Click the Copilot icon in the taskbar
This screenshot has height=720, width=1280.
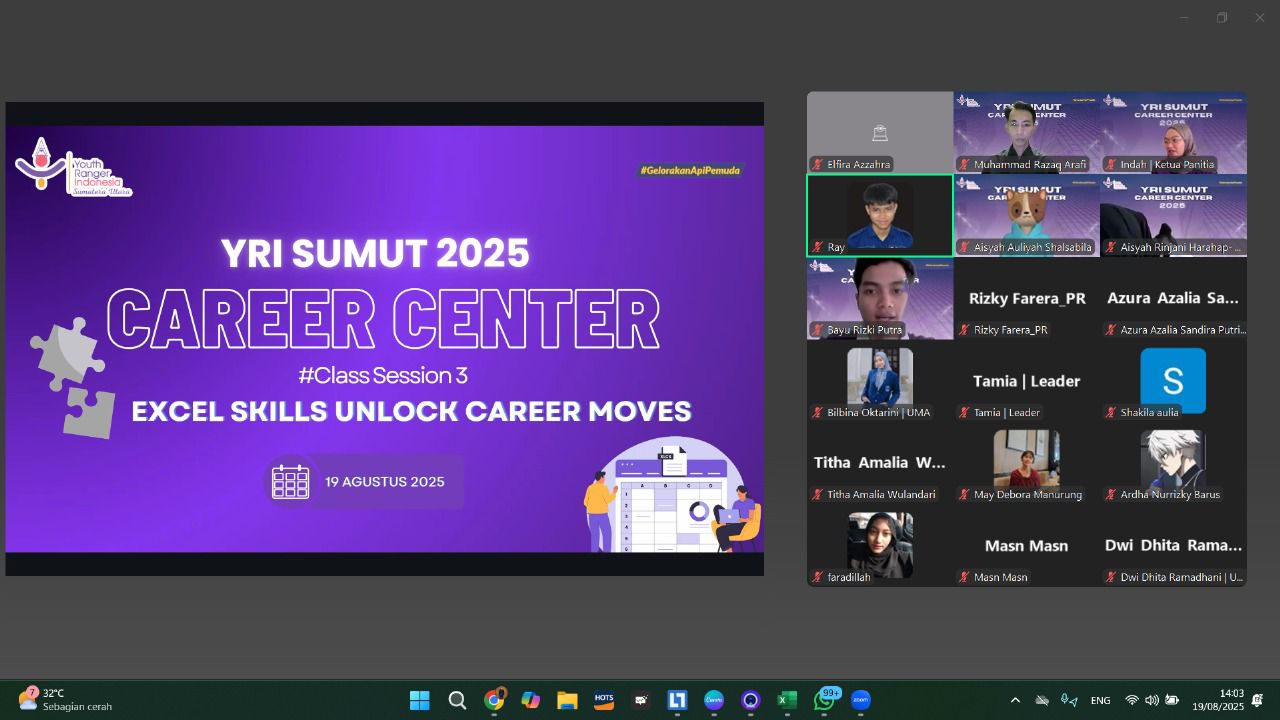click(x=531, y=701)
